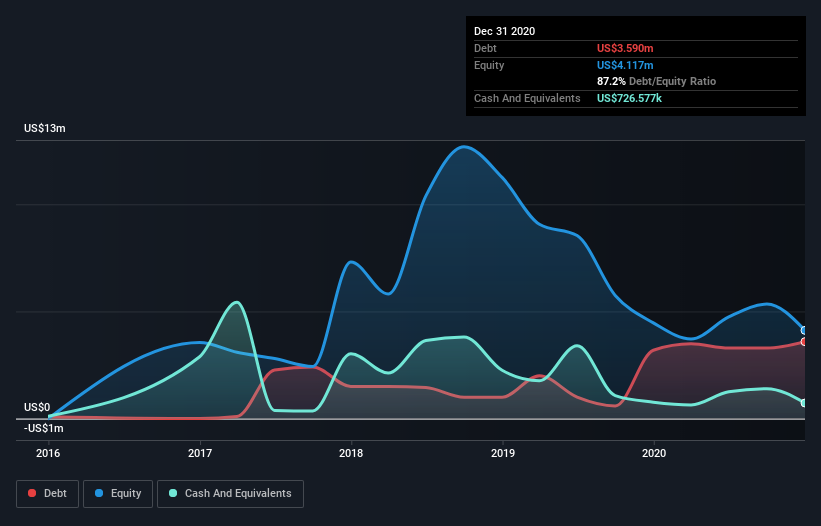821x526 pixels.
Task: Click the Equity row label in tooltip
Action: pyautogui.click(x=489, y=65)
